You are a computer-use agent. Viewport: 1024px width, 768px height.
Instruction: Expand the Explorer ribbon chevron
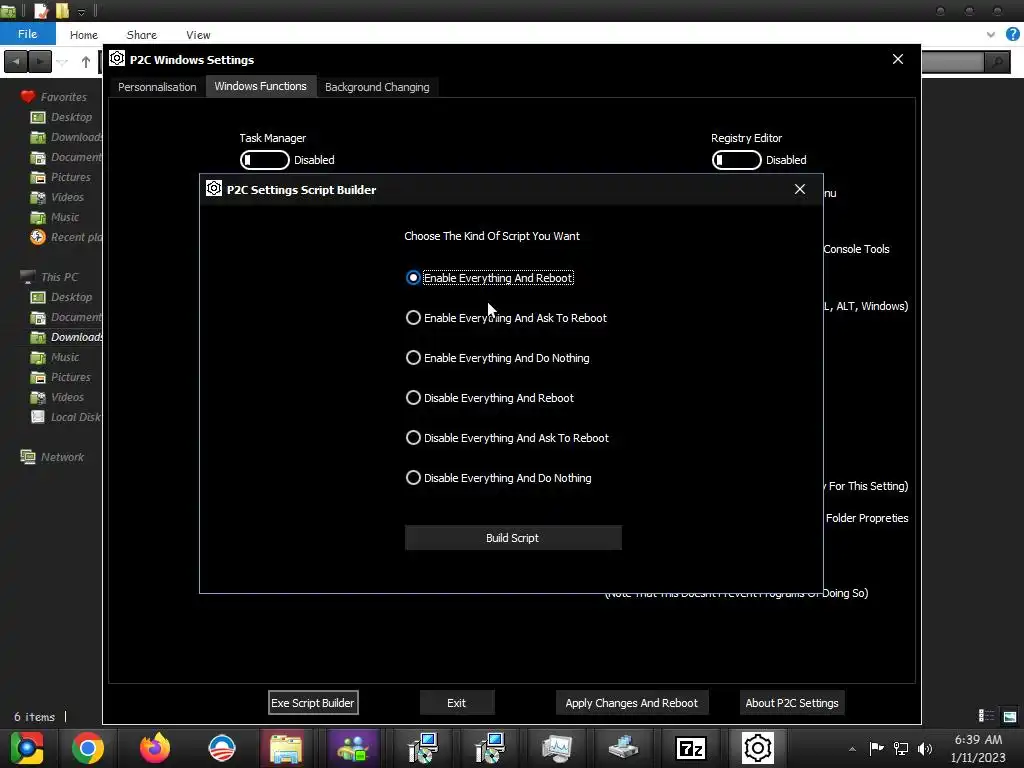[x=991, y=35]
